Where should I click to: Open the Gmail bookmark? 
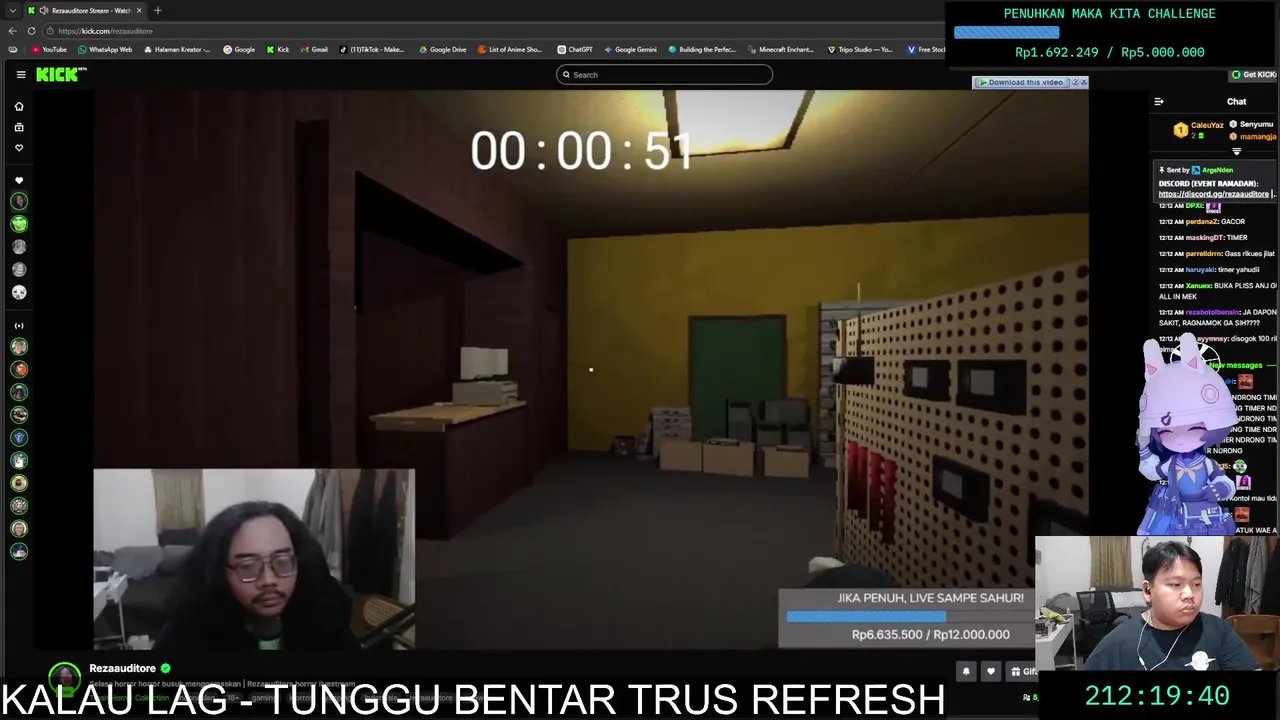click(x=314, y=49)
